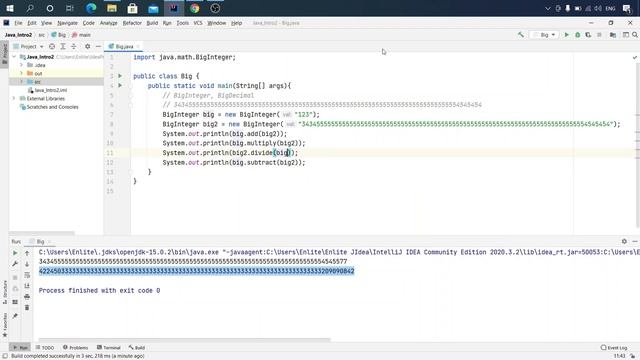
Task: Open the Navigate menu
Action: (67, 23)
